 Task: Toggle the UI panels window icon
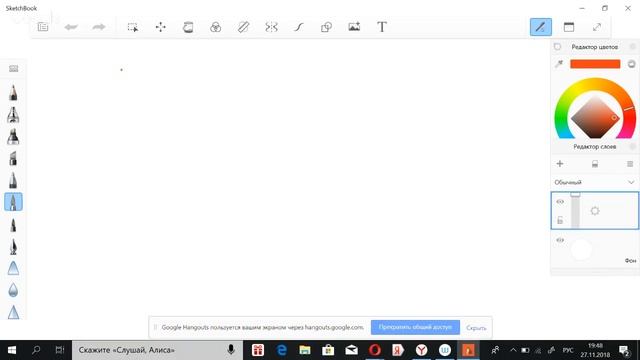click(x=569, y=27)
